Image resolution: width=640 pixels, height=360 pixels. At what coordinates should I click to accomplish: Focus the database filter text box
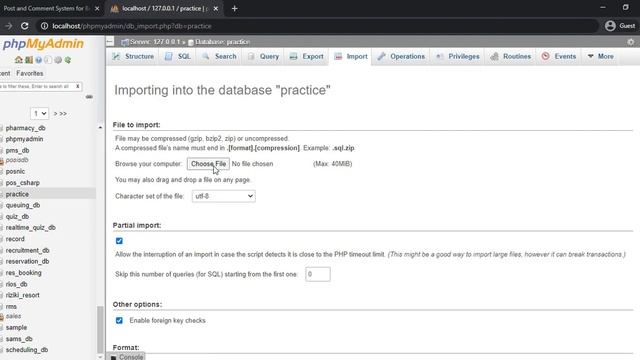point(37,87)
